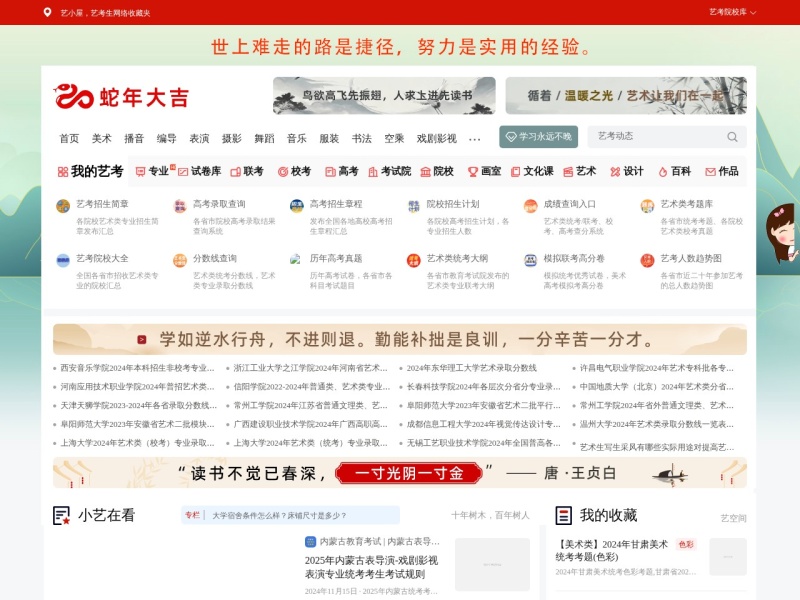Screen dimensions: 800x600
Task: Click the 成绩查询入口 icon
Action: click(531, 206)
